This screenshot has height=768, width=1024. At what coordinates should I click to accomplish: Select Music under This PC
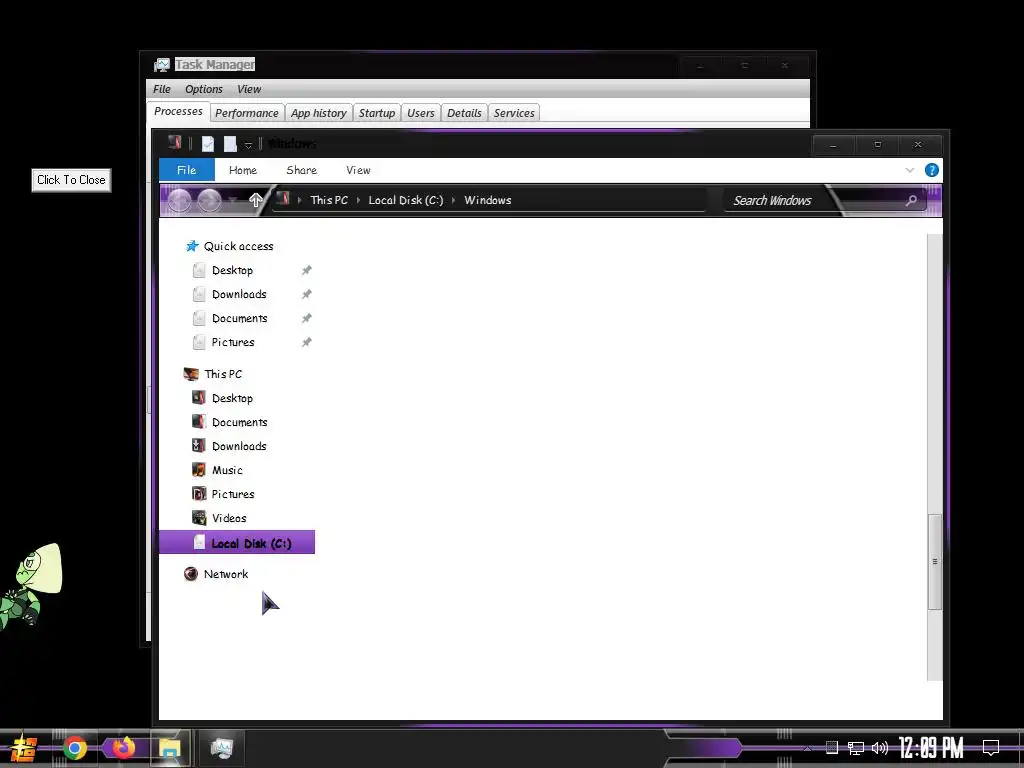[227, 470]
